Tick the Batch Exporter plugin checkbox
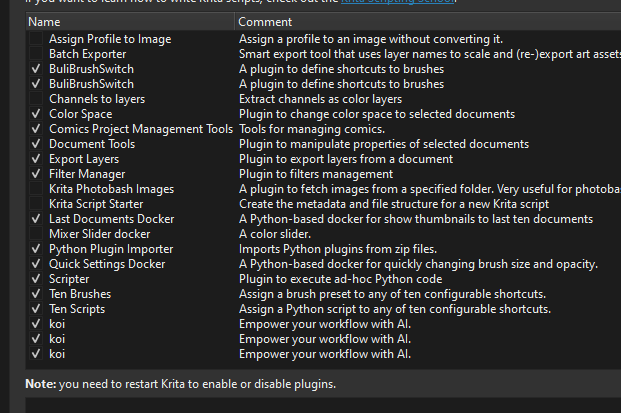 pyautogui.click(x=36, y=54)
